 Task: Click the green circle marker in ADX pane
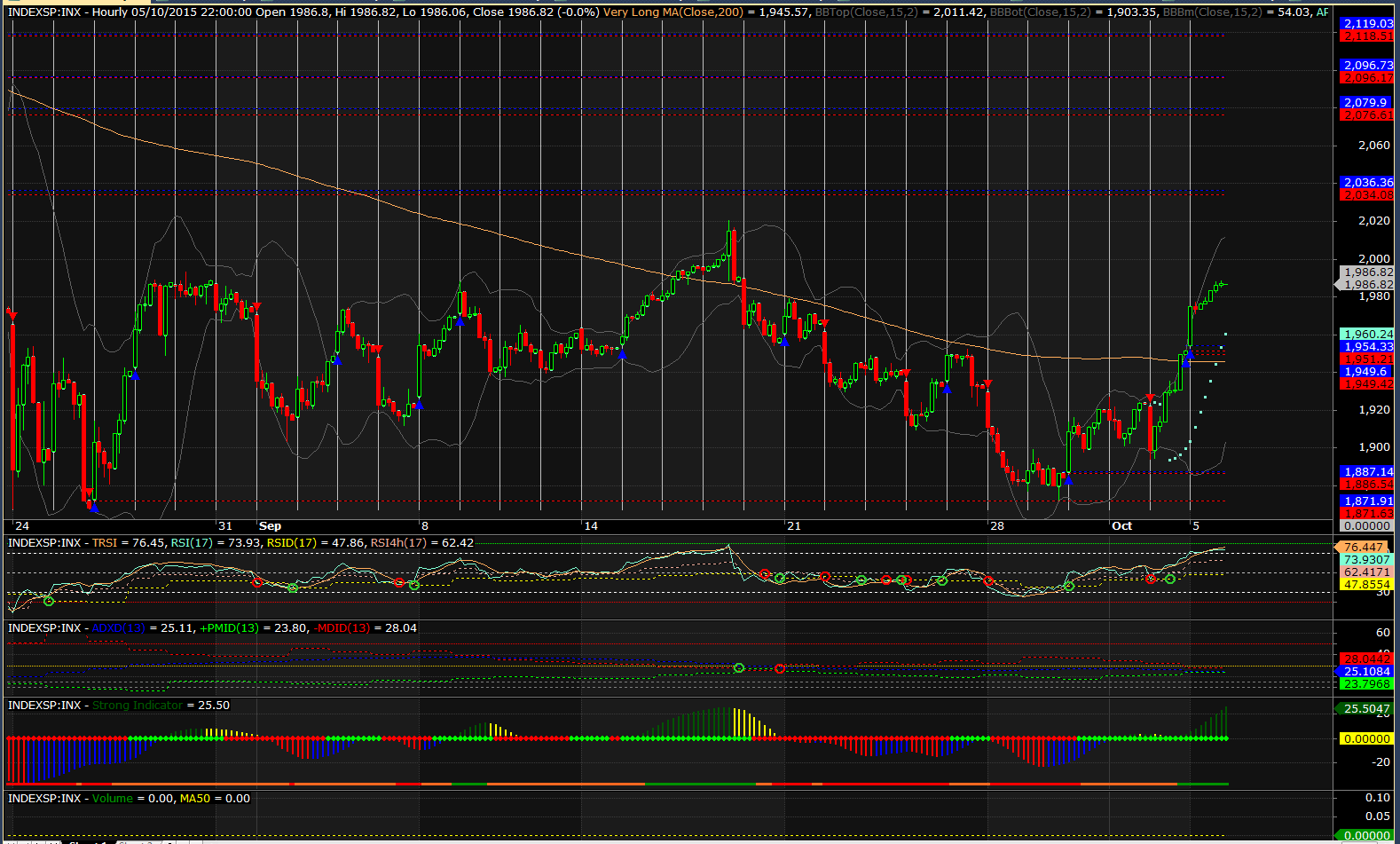738,667
